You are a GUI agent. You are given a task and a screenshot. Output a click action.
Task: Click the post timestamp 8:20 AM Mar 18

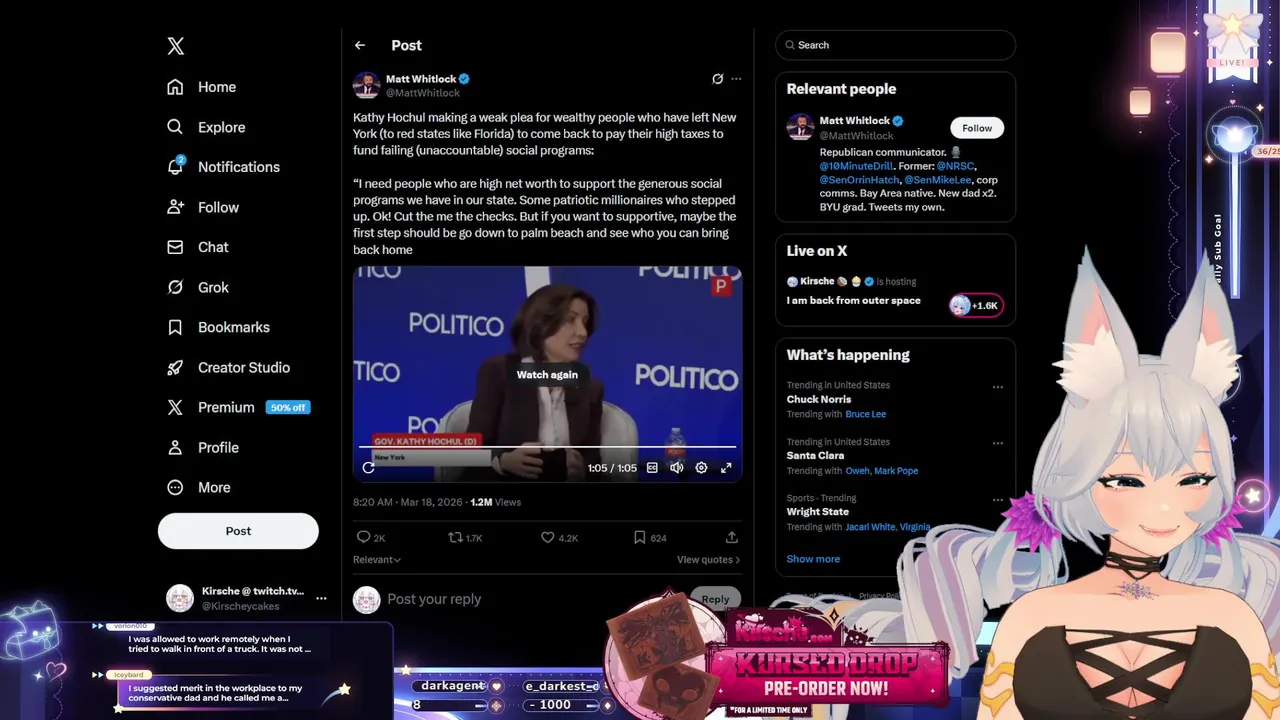pyautogui.click(x=407, y=502)
